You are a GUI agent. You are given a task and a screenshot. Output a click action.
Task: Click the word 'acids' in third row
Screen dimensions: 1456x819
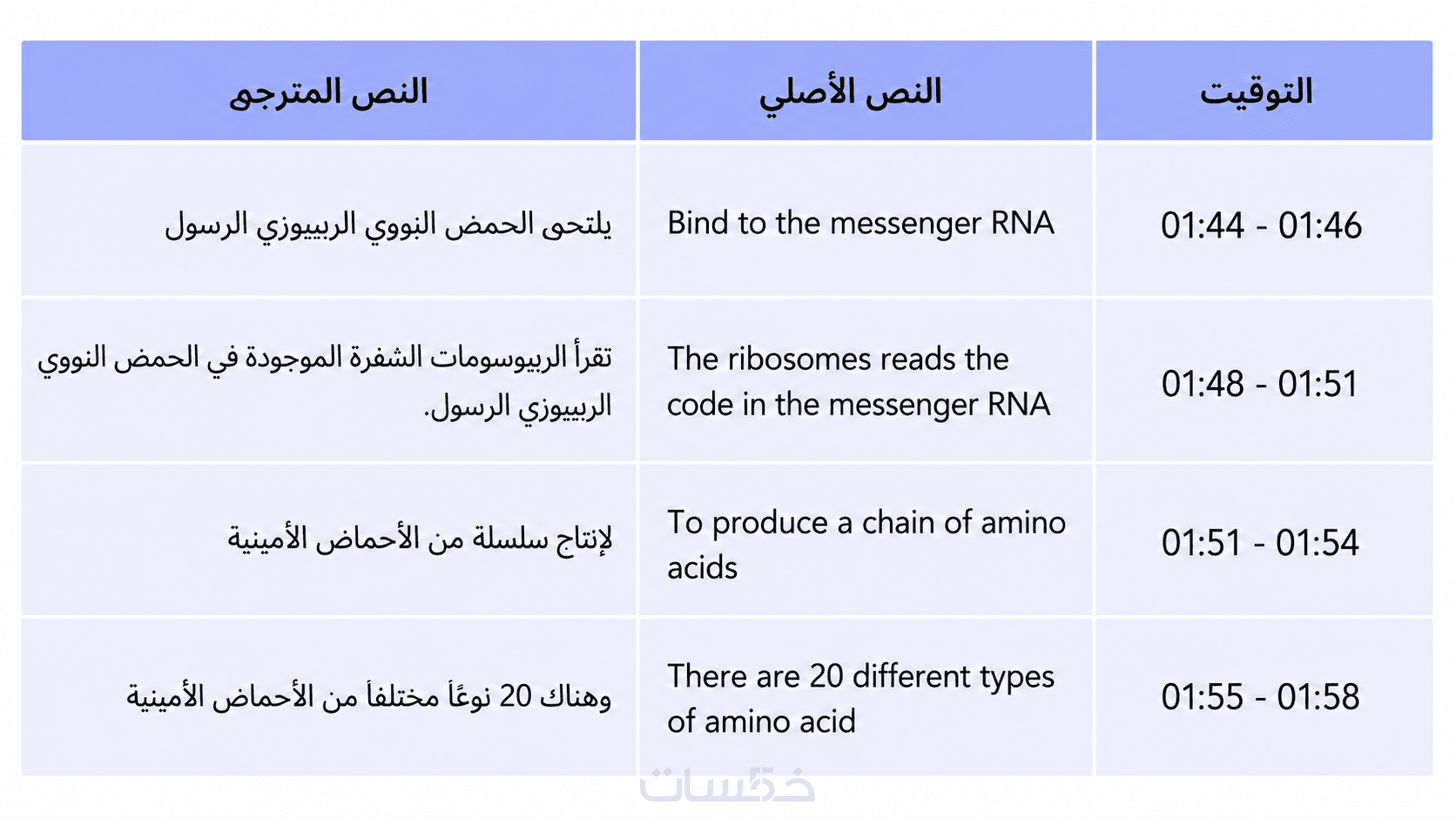coord(702,568)
